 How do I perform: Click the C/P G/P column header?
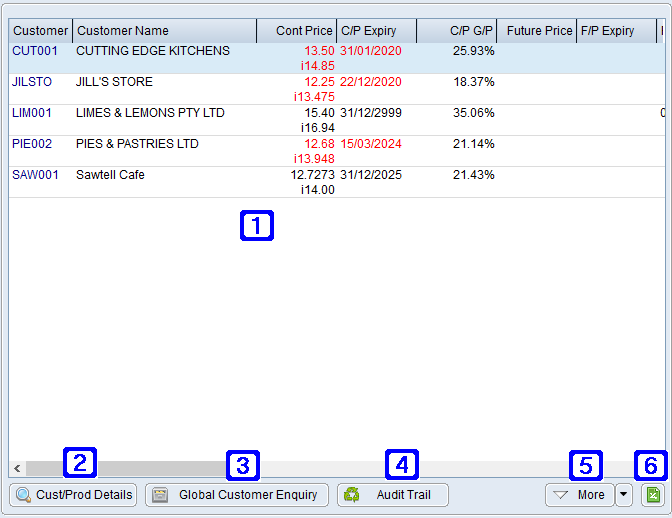(x=456, y=31)
